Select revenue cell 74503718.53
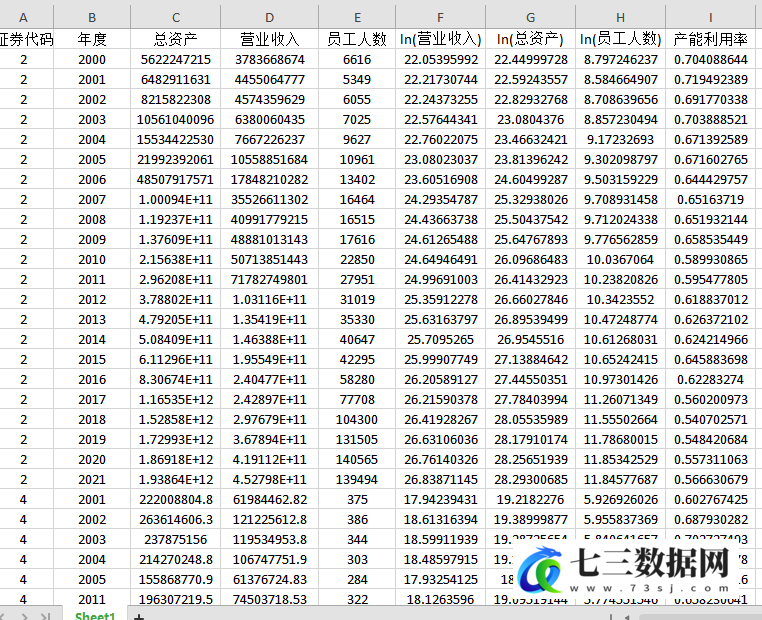 tap(269, 599)
